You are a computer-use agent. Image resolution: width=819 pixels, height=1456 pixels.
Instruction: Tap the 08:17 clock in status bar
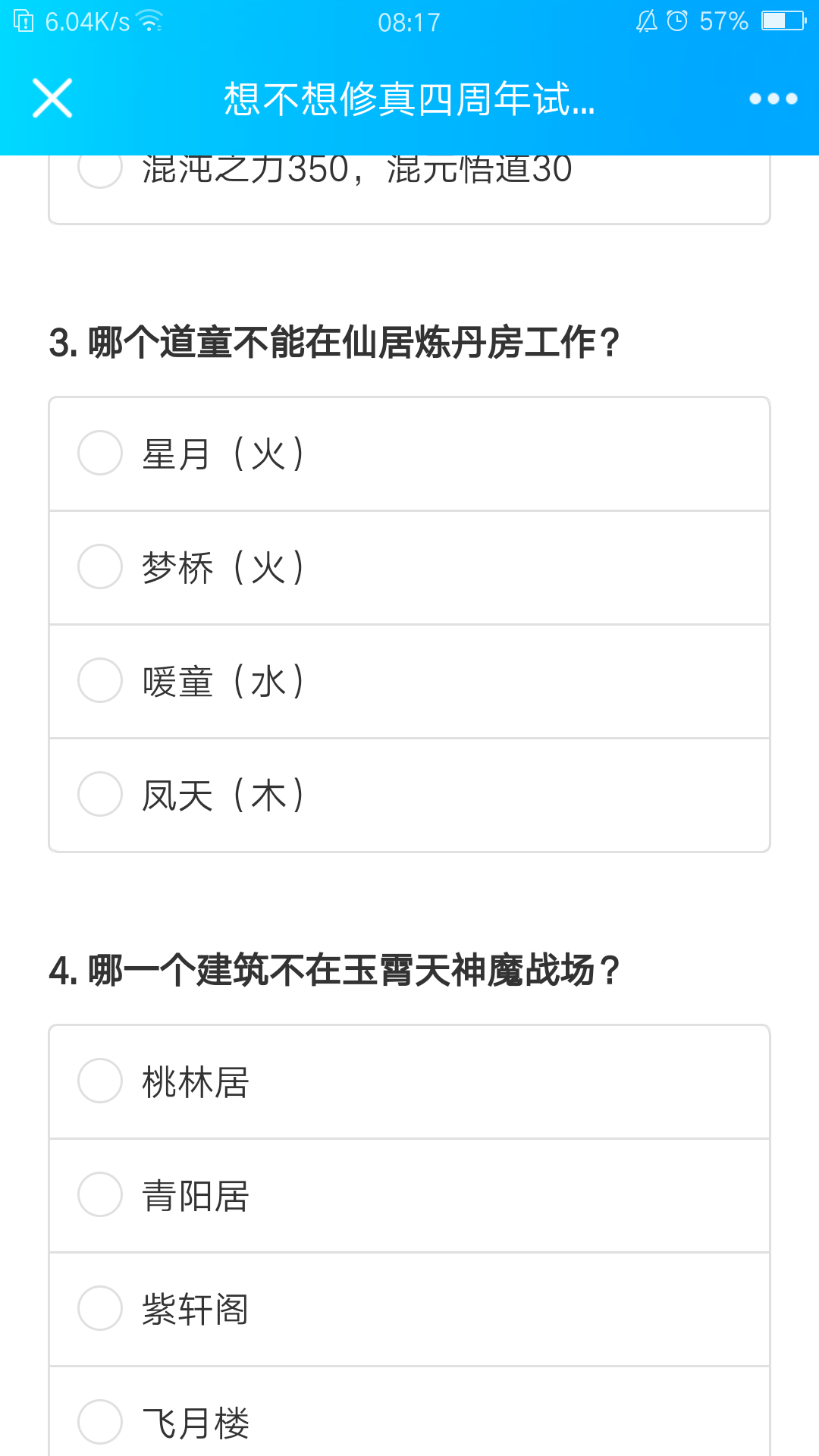[x=409, y=22]
